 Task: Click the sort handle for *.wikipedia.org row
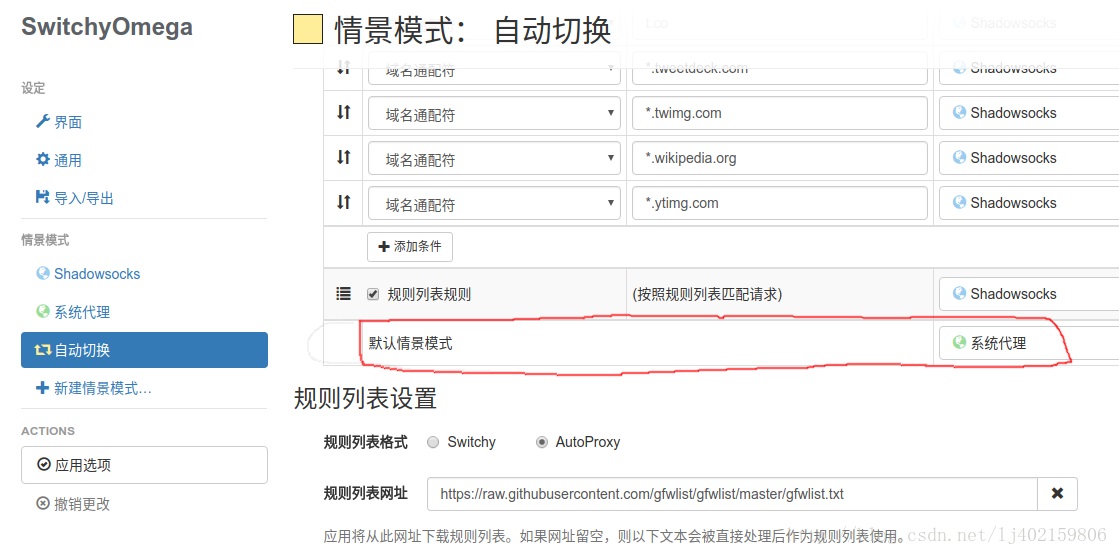[344, 157]
